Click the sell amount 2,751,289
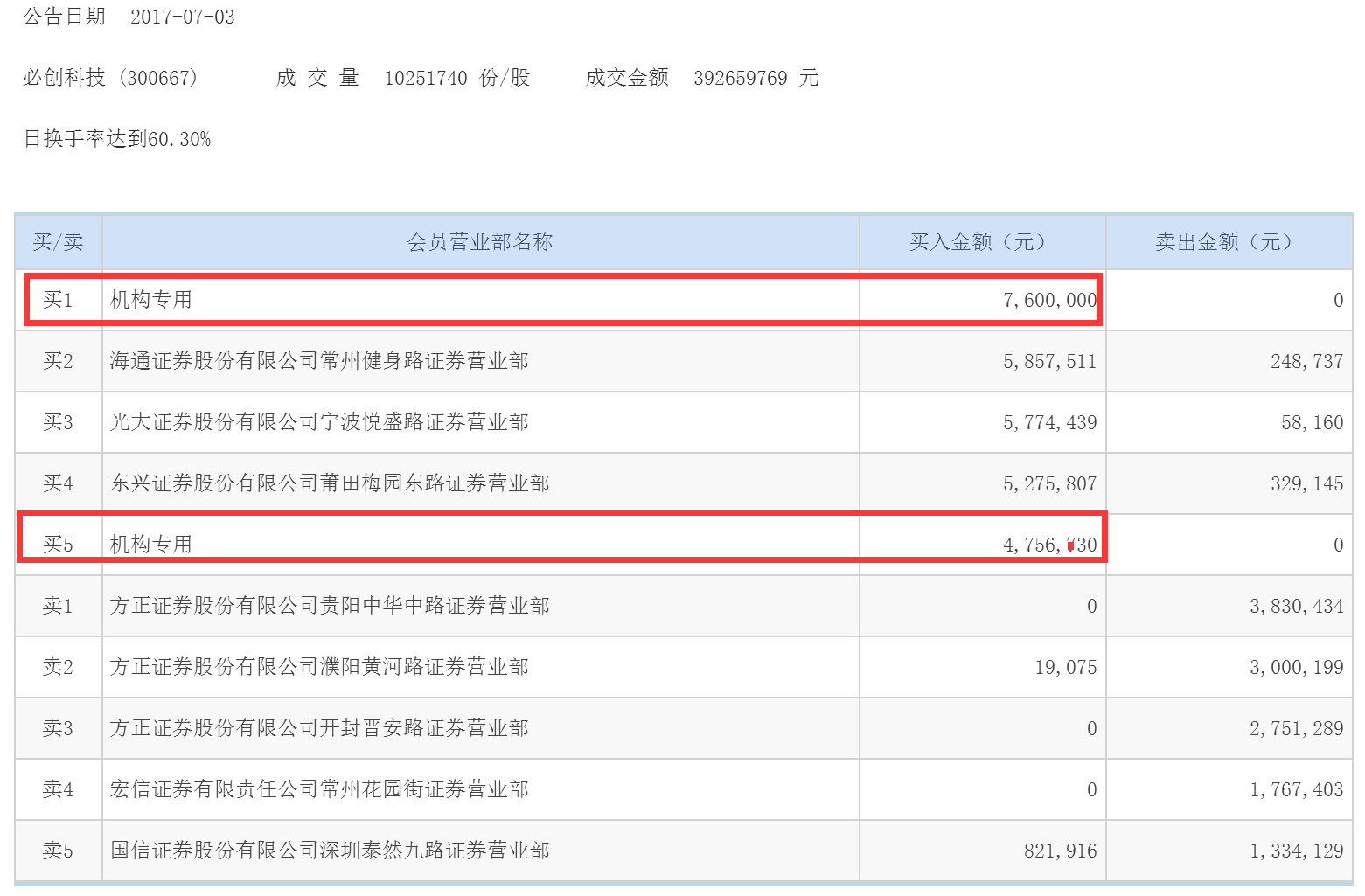 click(1296, 729)
